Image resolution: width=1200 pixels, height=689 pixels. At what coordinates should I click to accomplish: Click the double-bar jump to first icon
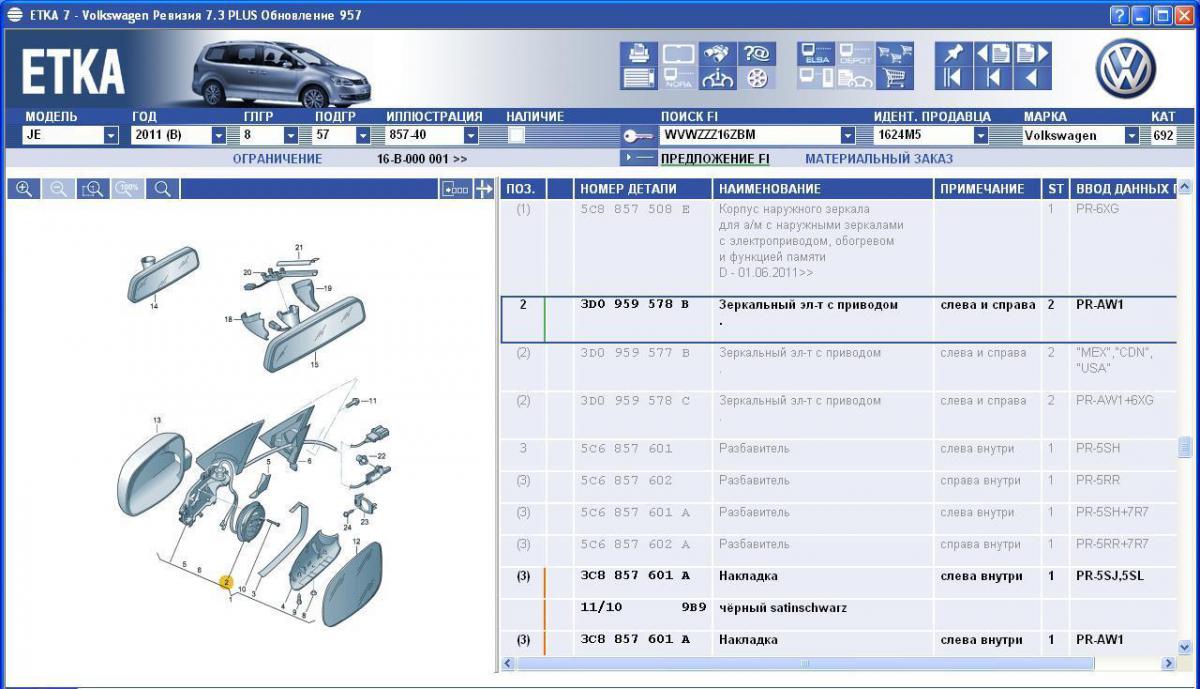(953, 78)
